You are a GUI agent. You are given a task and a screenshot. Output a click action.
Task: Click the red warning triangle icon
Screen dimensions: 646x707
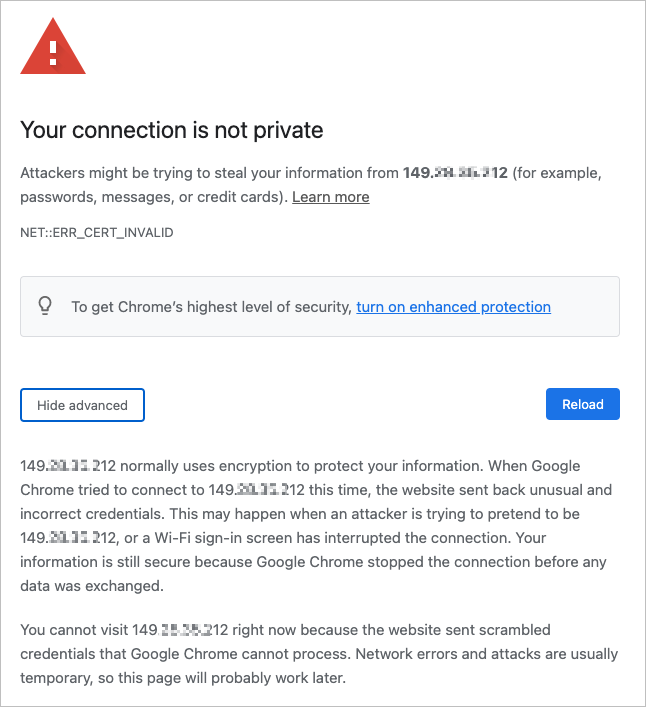[53, 47]
